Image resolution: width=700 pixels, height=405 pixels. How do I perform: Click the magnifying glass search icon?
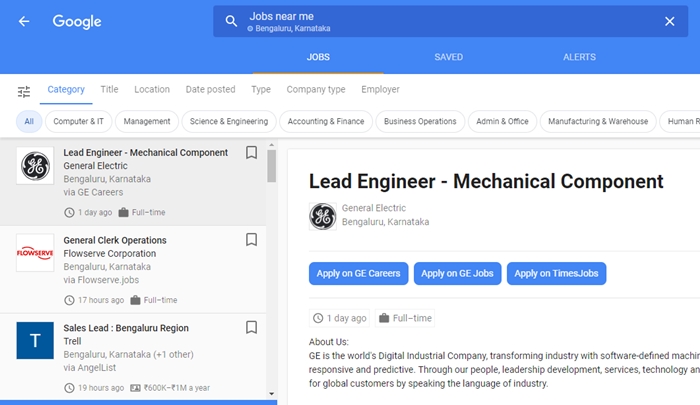(231, 21)
